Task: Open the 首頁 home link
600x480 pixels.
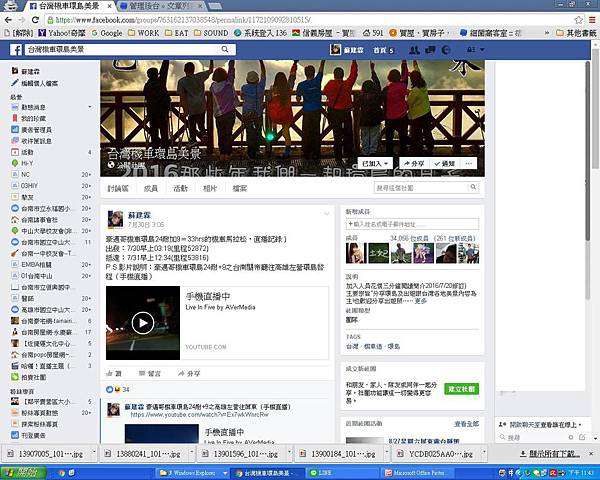Action: pos(380,50)
